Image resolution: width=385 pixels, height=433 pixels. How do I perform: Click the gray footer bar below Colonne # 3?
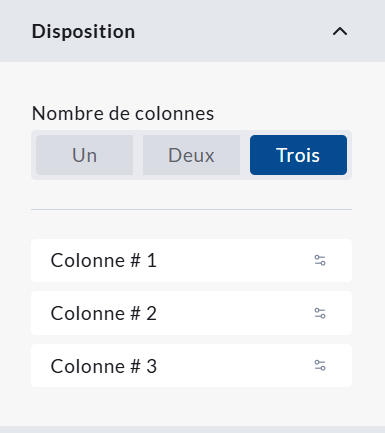[192, 429]
